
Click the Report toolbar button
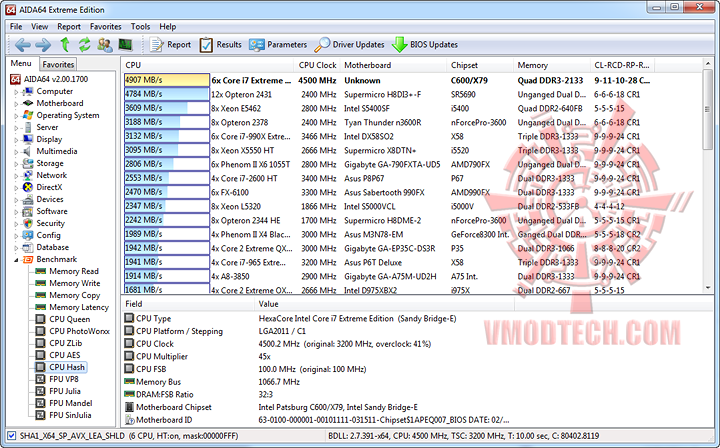pyautogui.click(x=170, y=45)
